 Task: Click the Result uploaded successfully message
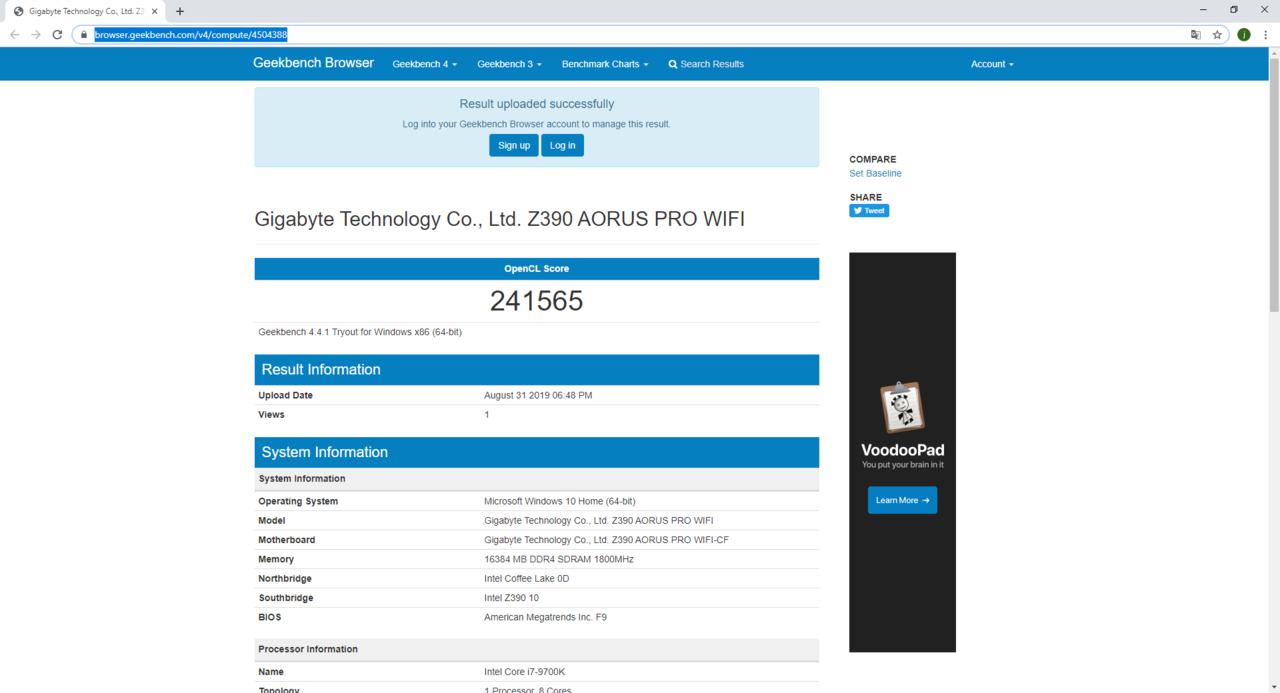537,104
